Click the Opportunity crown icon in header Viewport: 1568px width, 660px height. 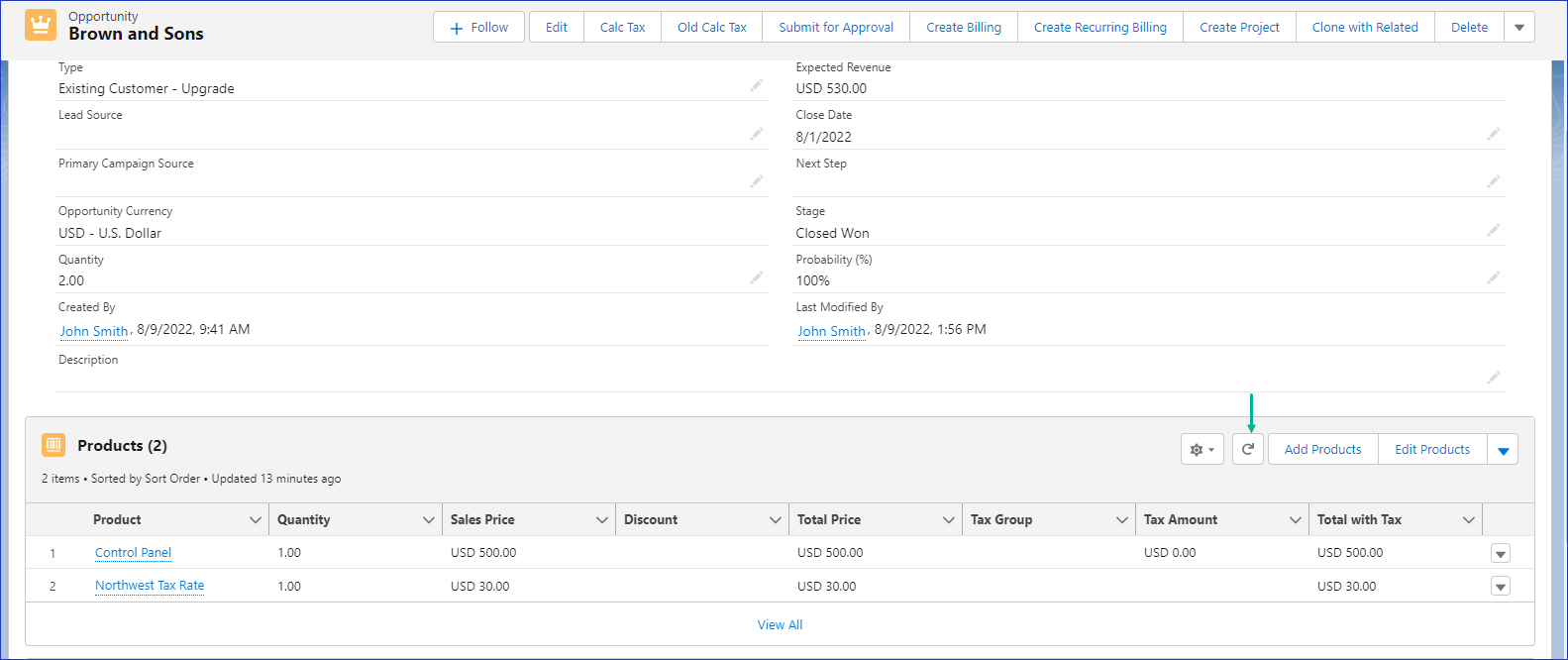pyautogui.click(x=41, y=25)
